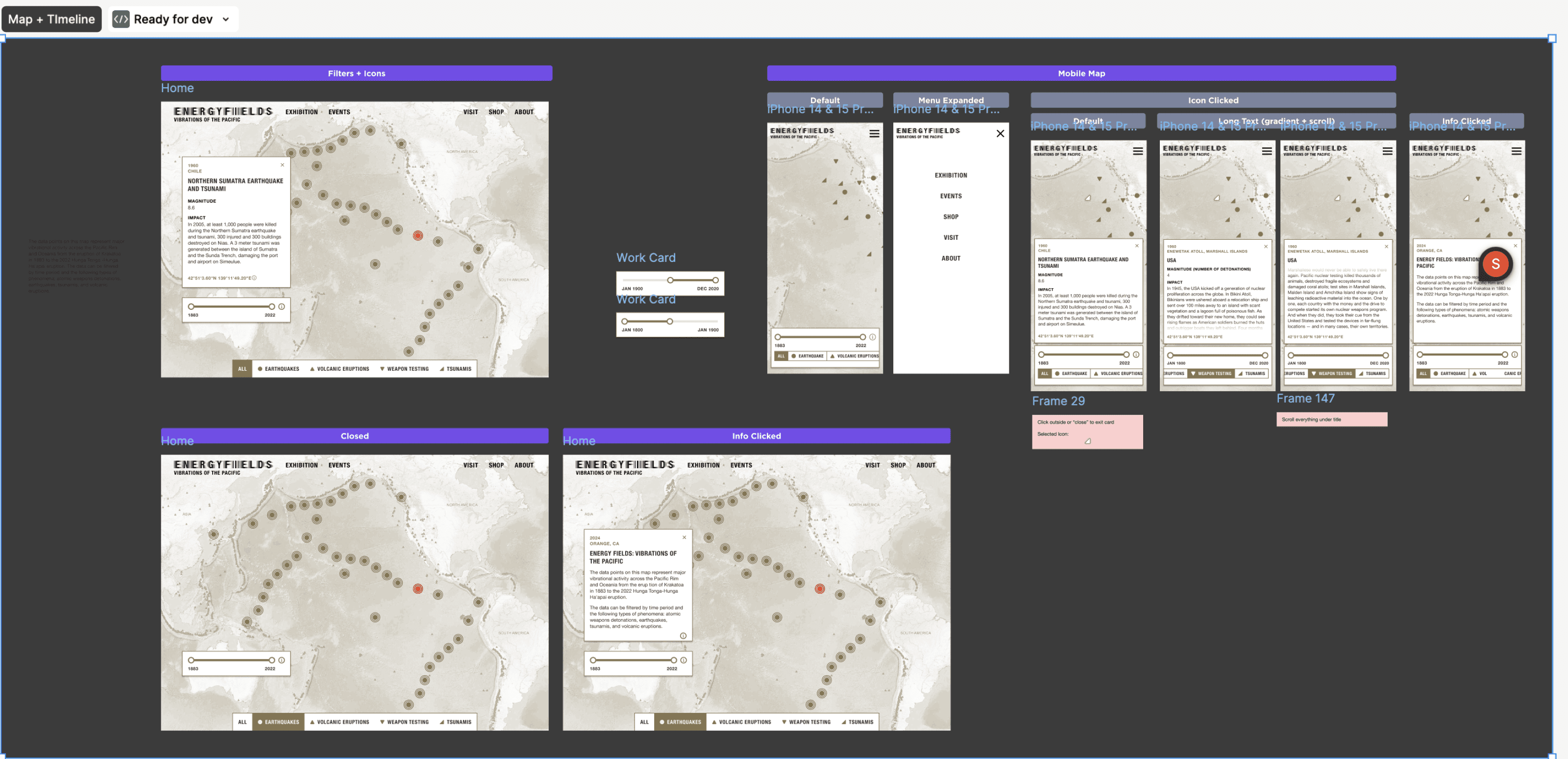Select the red map marker in Closed frame
1568x759 pixels.
[x=417, y=588]
